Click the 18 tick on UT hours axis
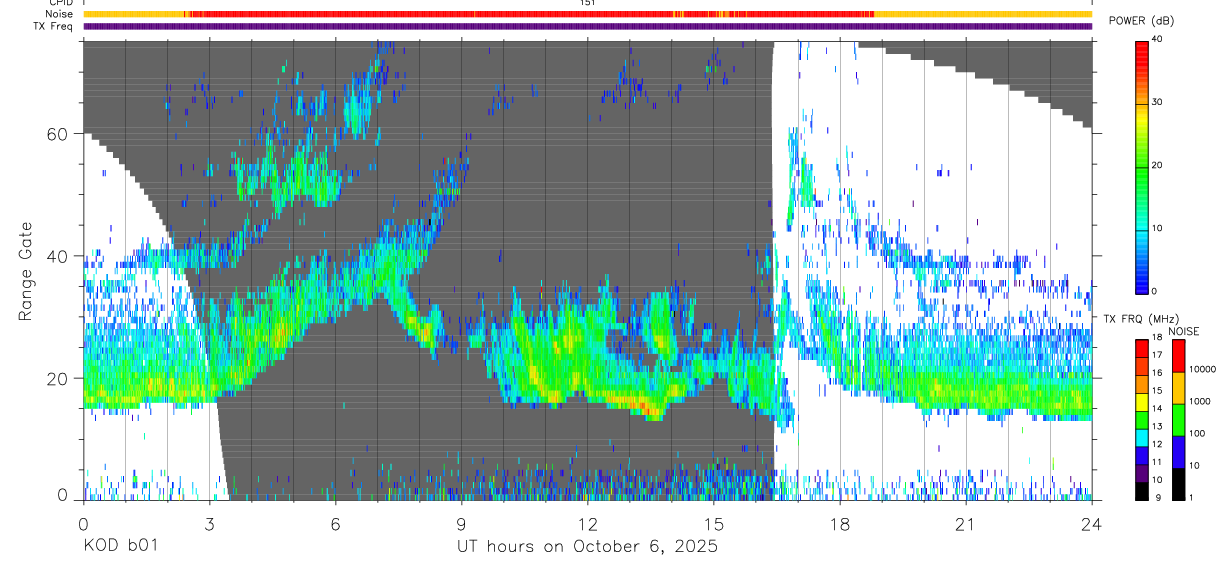This screenshot has height=567, width=1228. pos(839,524)
